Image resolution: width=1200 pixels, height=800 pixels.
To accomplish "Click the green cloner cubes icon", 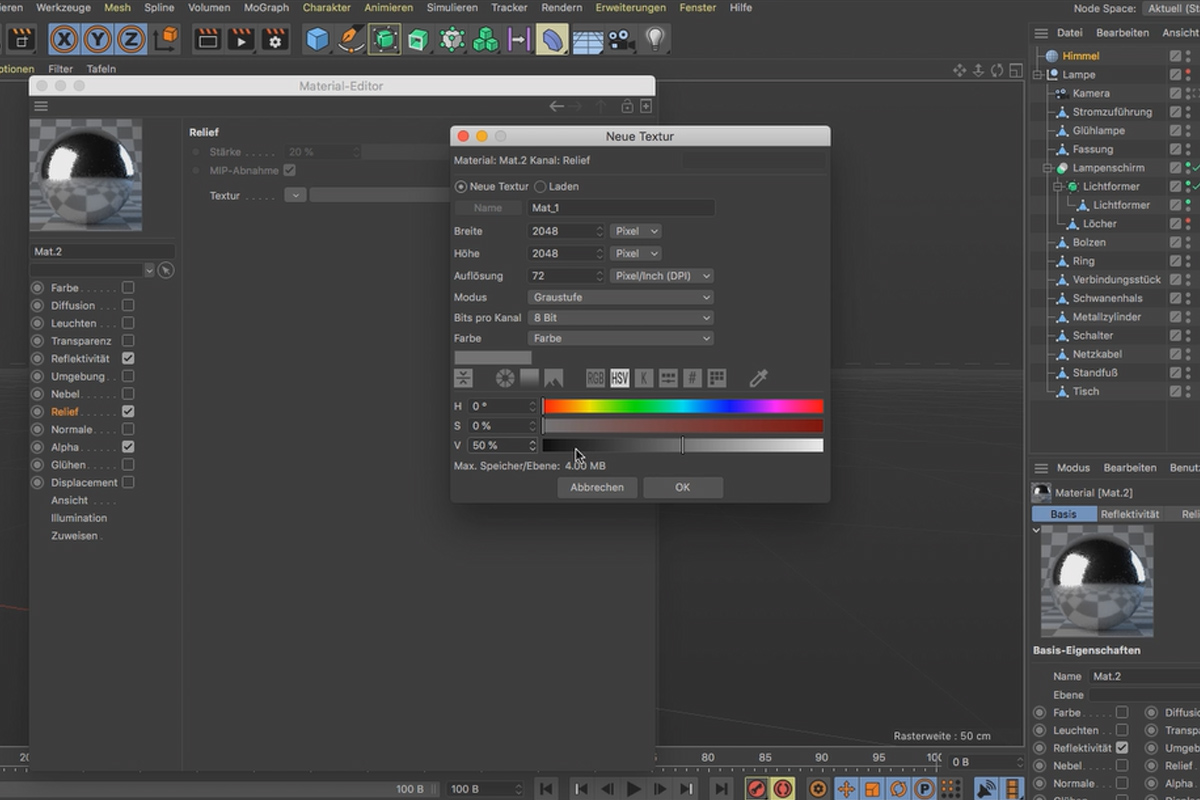I will pos(486,39).
